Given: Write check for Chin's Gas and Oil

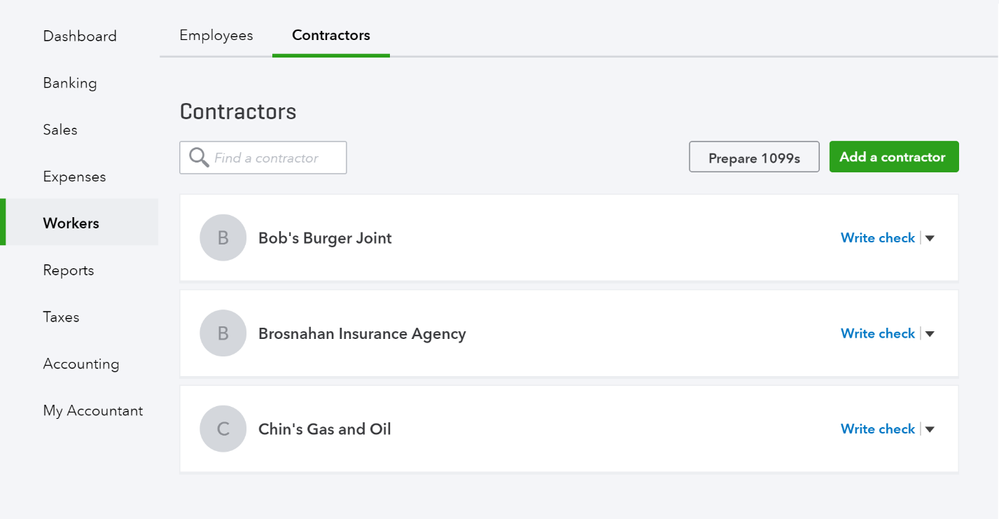Looking at the screenshot, I should click(877, 429).
